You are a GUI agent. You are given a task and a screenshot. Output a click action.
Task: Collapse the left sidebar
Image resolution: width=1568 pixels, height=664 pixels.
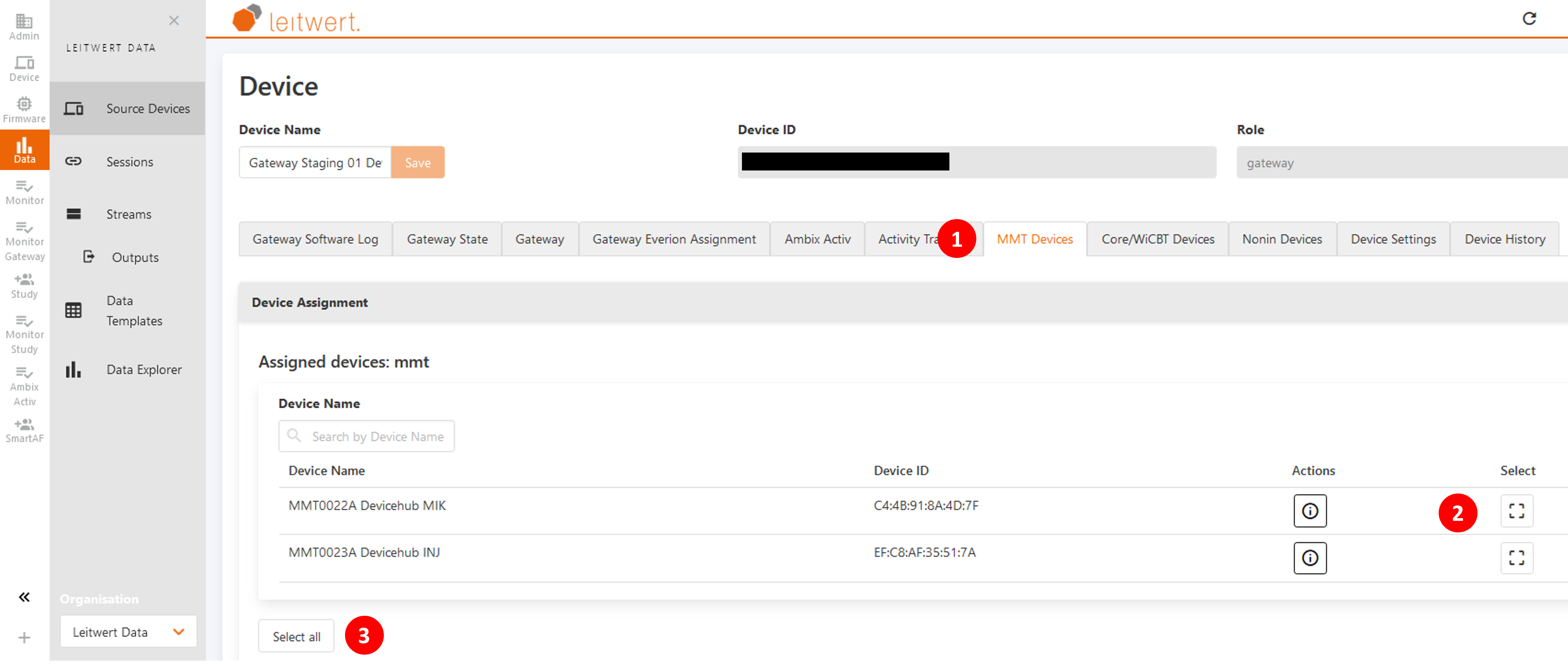coord(24,597)
